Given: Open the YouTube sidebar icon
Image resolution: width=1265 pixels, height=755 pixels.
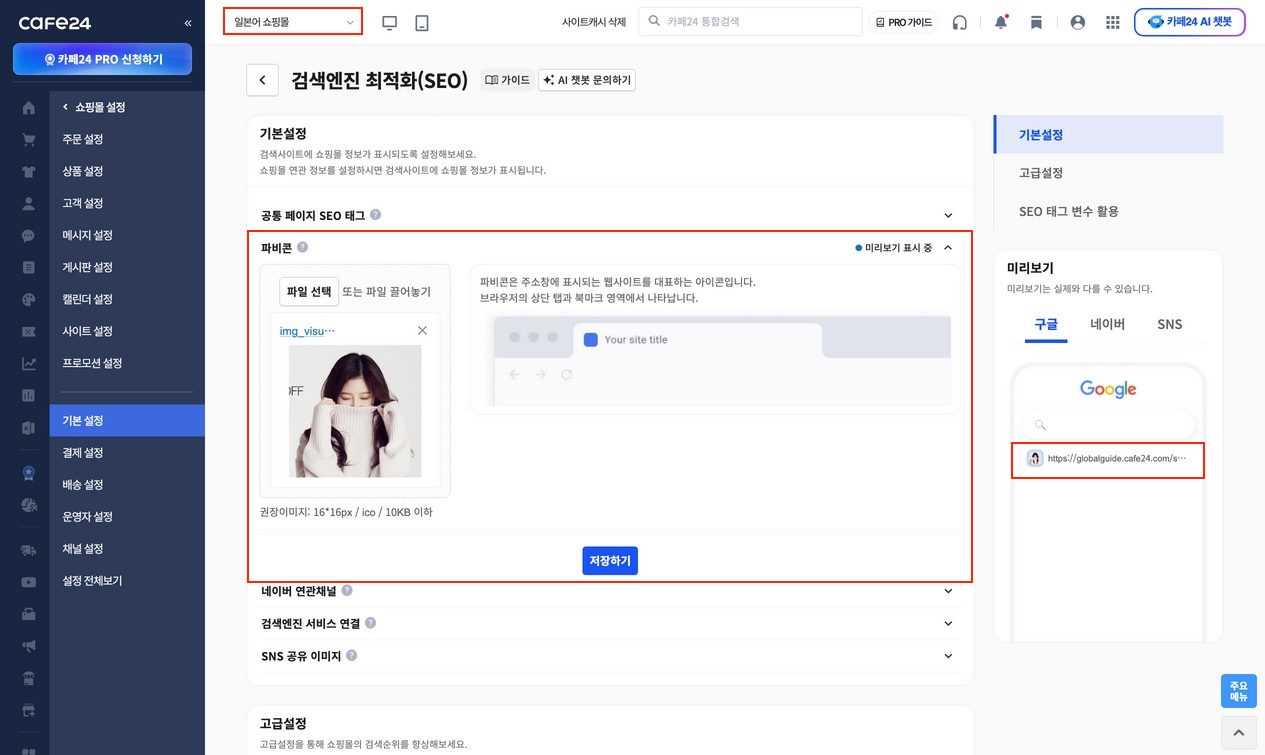Looking at the screenshot, I should (x=28, y=582).
